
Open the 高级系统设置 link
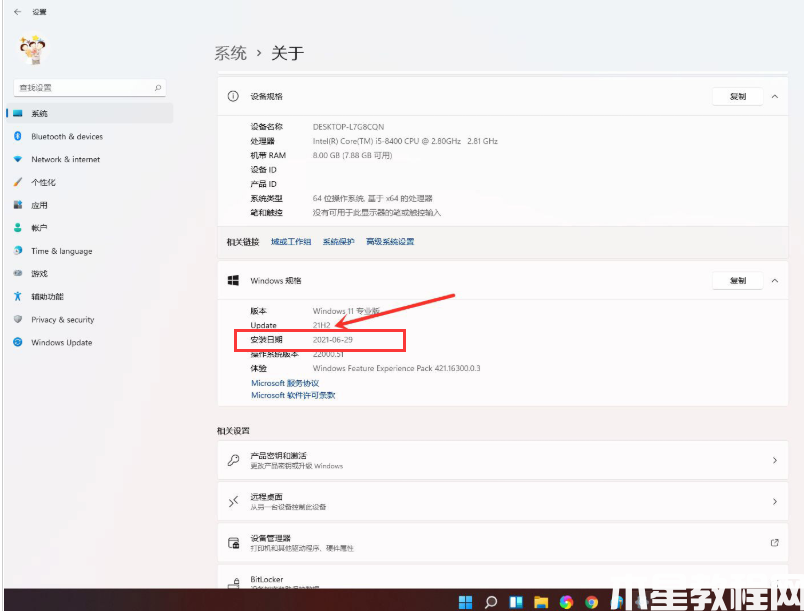(x=390, y=241)
